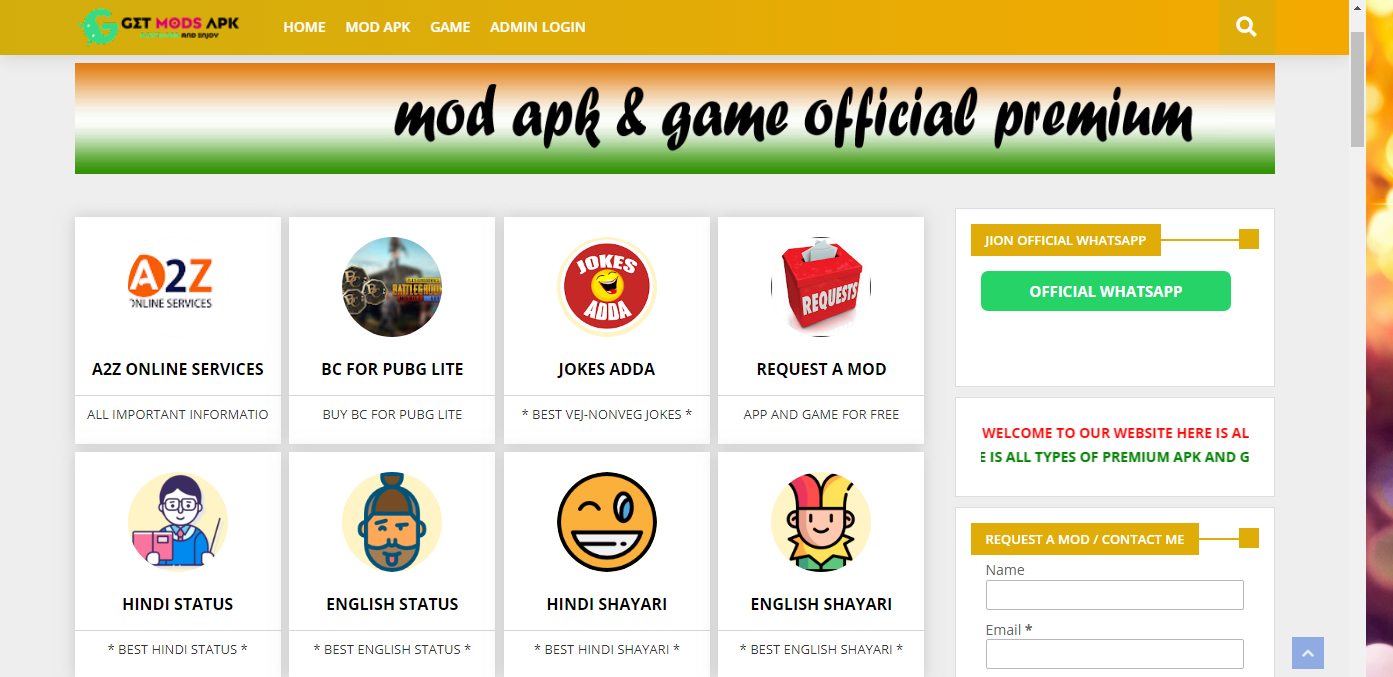This screenshot has height=677, width=1393.
Task: Select the English Status bearded man icon
Action: [392, 522]
